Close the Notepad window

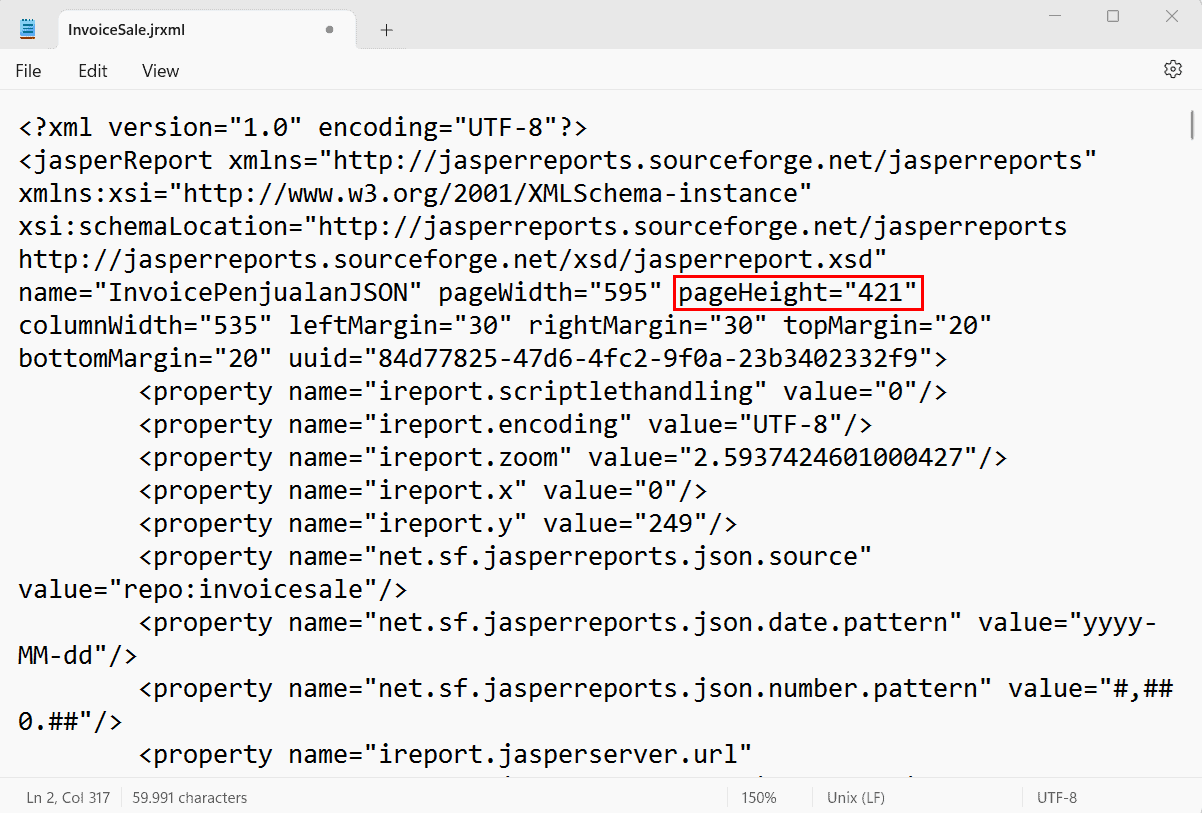click(1172, 17)
